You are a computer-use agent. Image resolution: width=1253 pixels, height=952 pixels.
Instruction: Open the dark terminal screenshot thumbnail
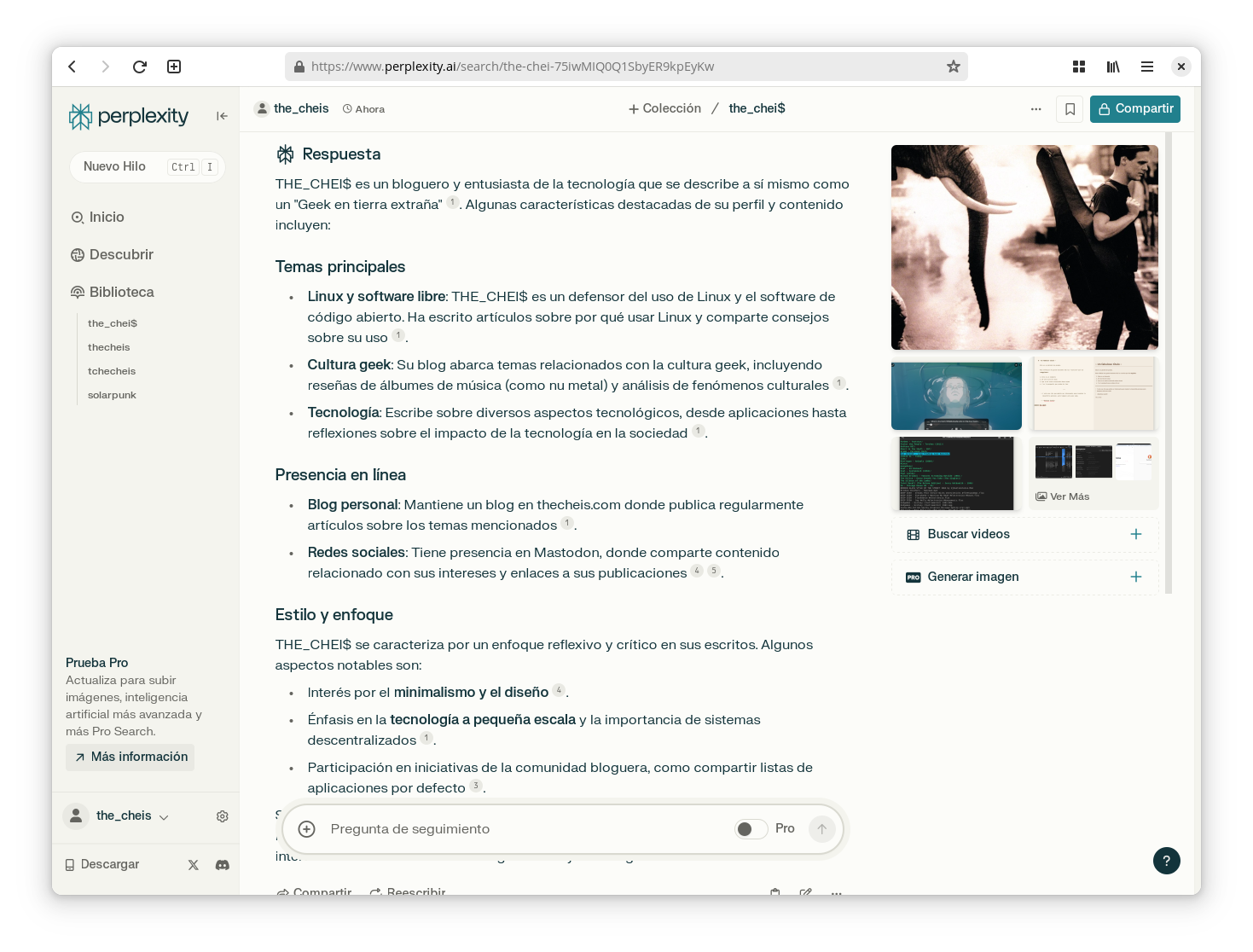point(956,473)
